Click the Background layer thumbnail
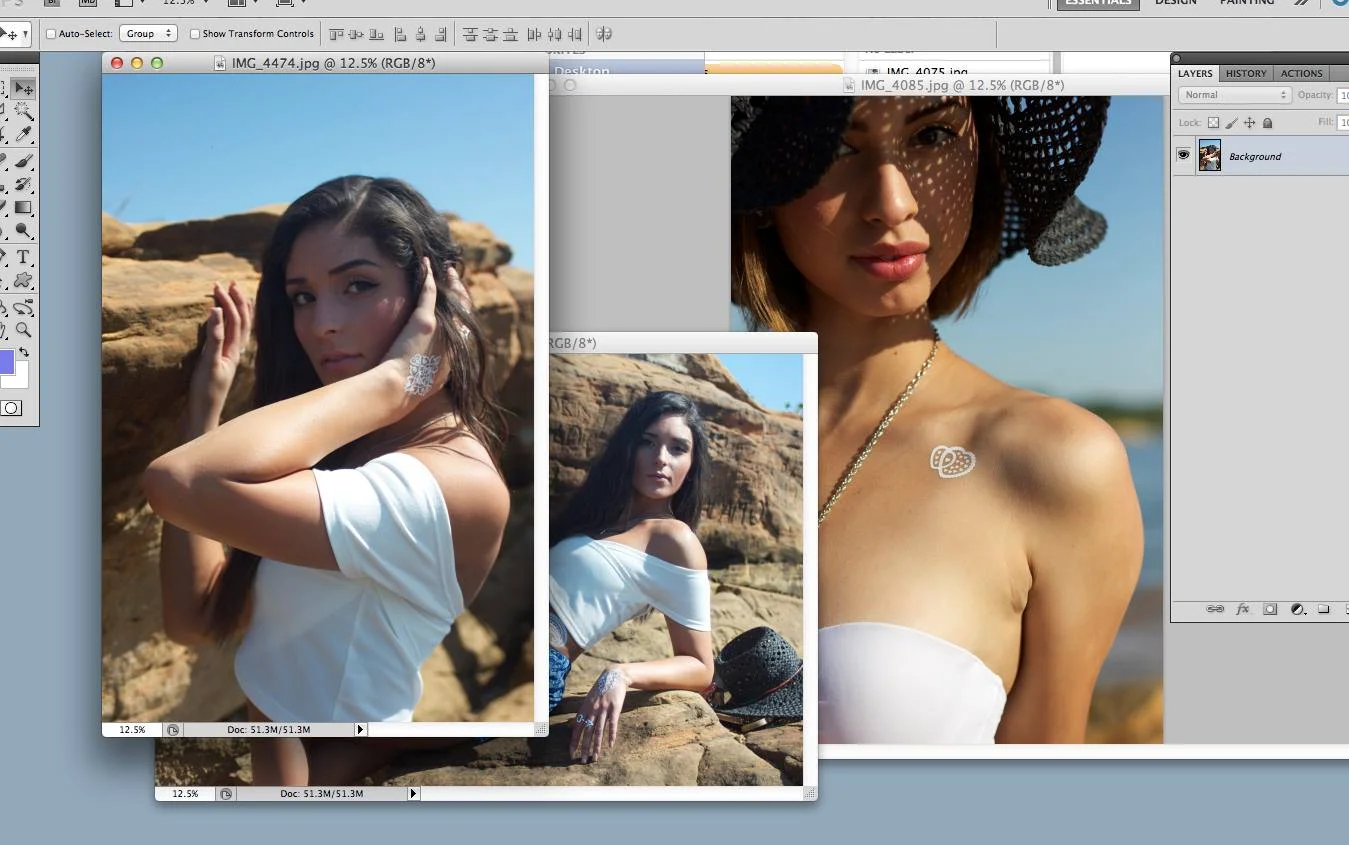Image resolution: width=1349 pixels, height=845 pixels. pyautogui.click(x=1210, y=156)
